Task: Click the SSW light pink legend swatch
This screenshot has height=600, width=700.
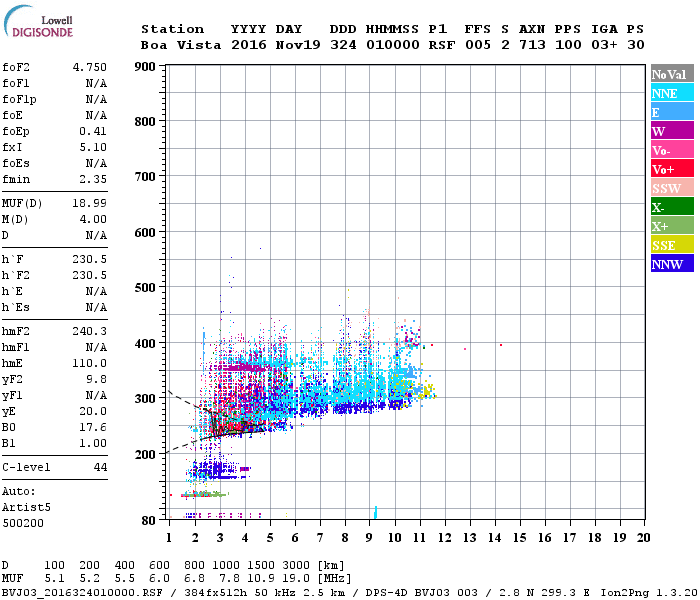Action: (672, 188)
